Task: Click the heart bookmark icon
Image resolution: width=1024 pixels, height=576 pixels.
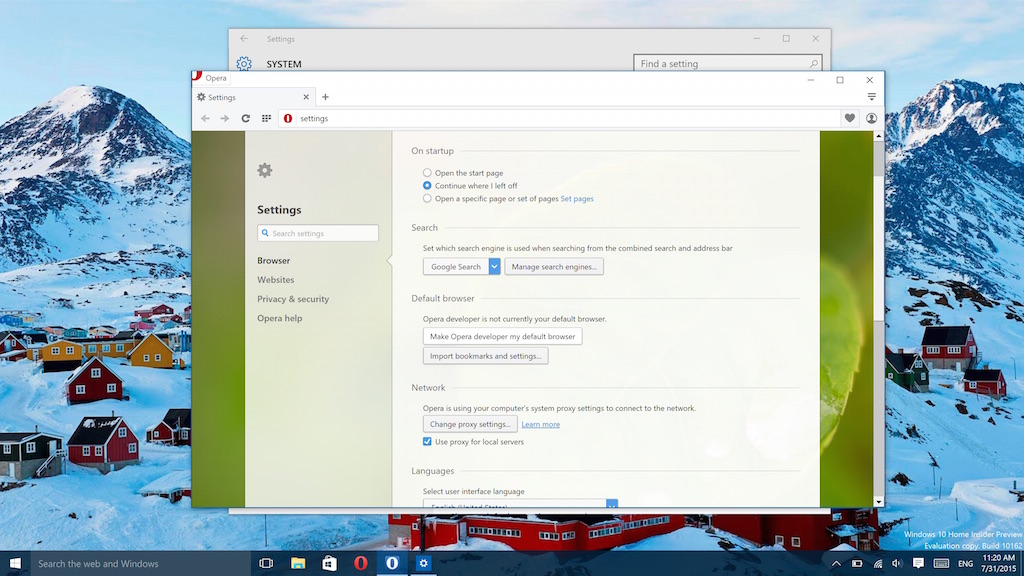Action: [x=850, y=118]
